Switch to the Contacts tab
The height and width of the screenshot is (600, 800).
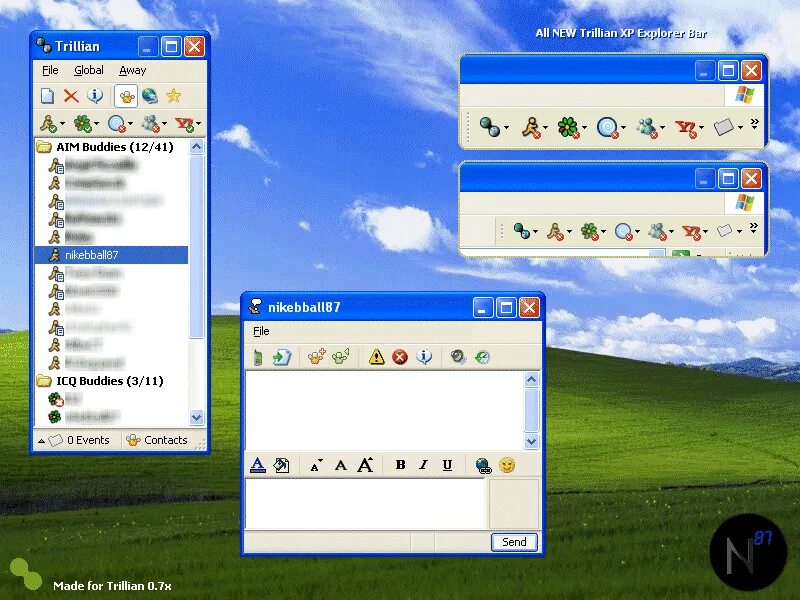coord(157,440)
